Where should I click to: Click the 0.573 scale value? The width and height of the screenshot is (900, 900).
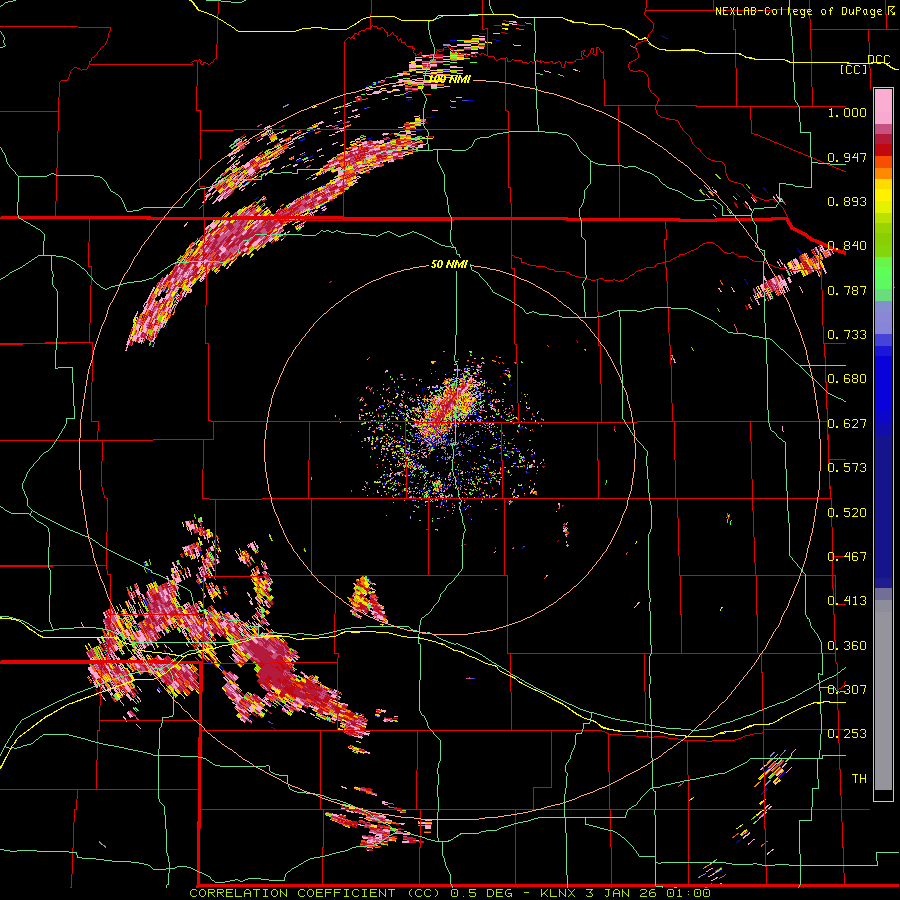click(x=847, y=468)
